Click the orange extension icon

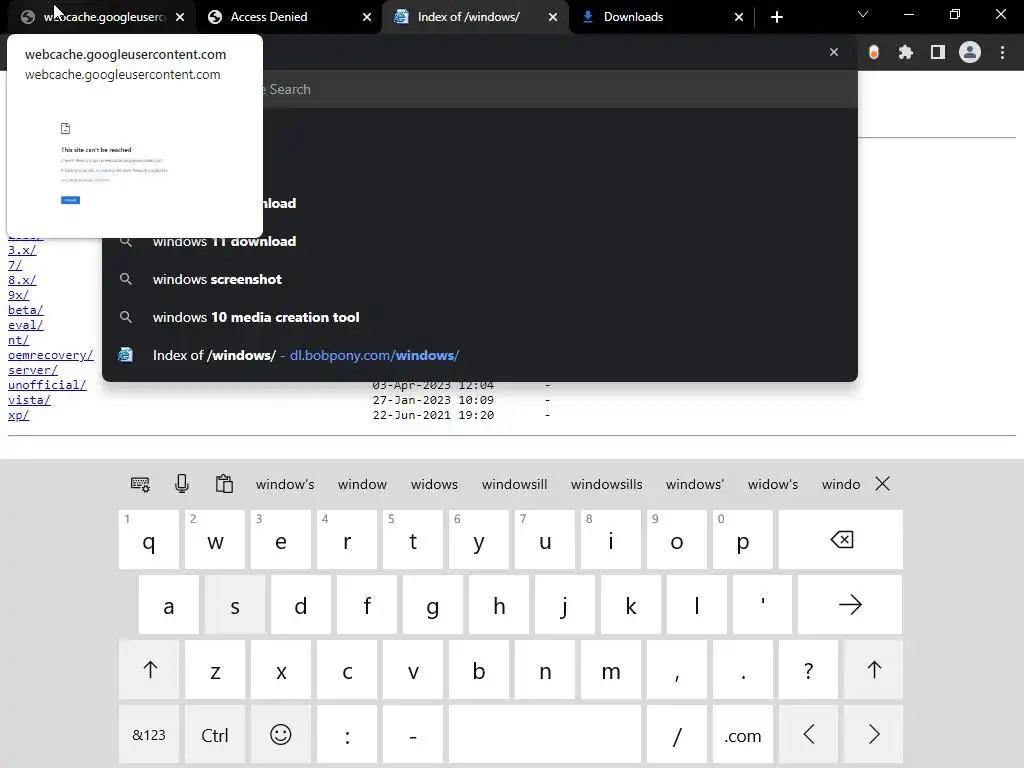[874, 52]
